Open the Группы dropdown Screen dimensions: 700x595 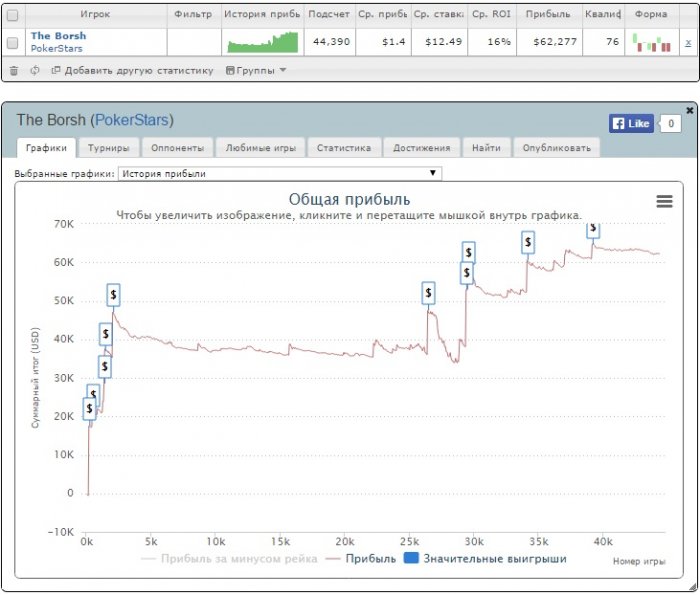click(x=256, y=71)
